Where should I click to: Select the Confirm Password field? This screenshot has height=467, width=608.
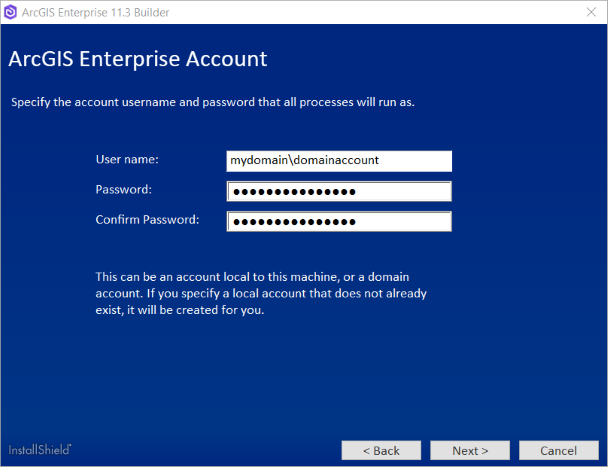[x=339, y=222]
